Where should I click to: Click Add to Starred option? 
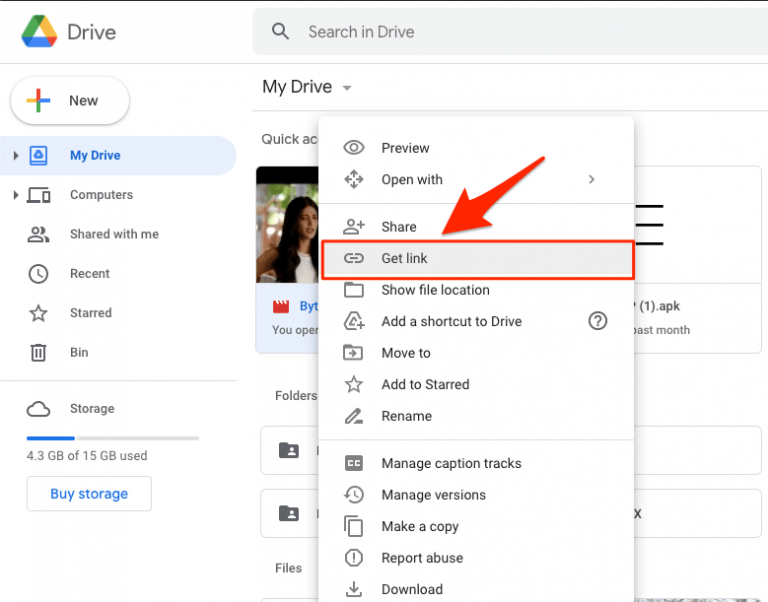[425, 385]
